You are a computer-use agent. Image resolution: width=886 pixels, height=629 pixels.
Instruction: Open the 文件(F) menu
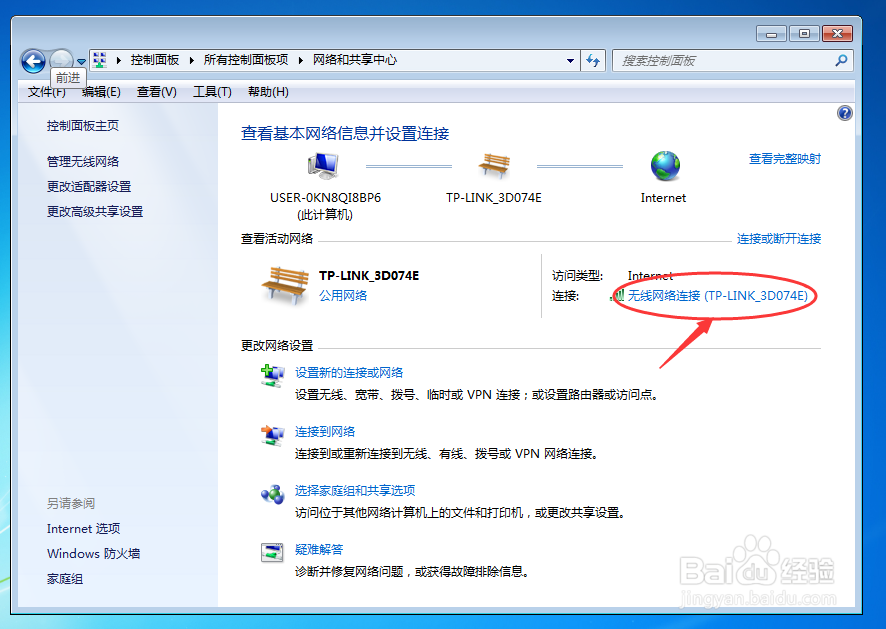click(x=47, y=92)
